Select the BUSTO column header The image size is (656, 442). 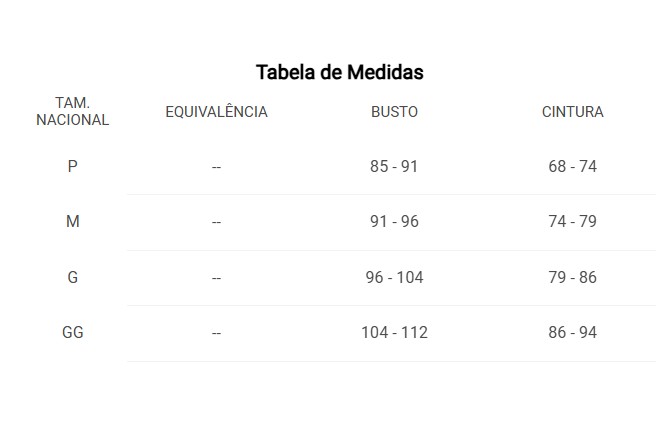(x=394, y=112)
